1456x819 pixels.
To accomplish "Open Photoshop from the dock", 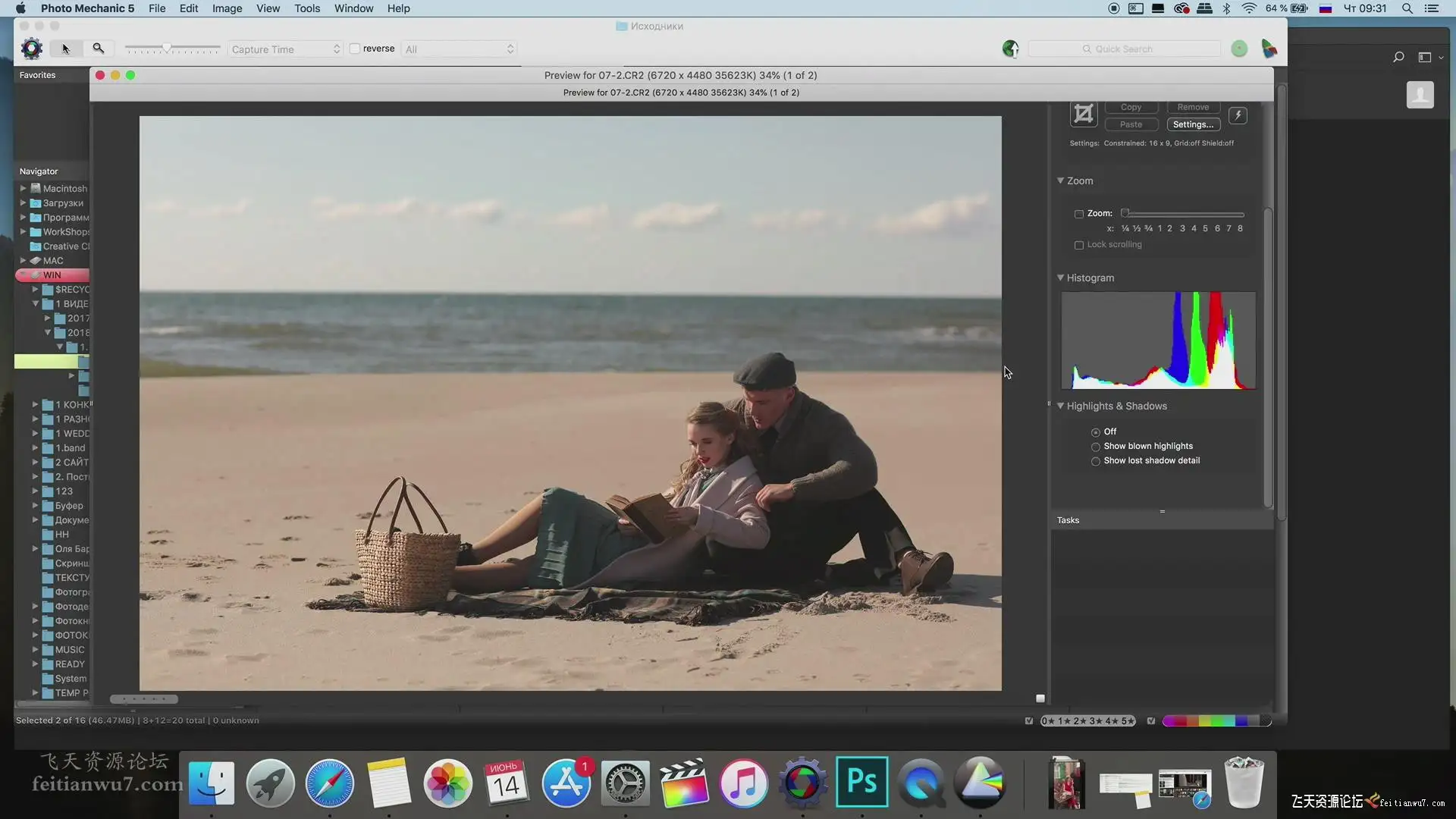I will click(x=862, y=782).
